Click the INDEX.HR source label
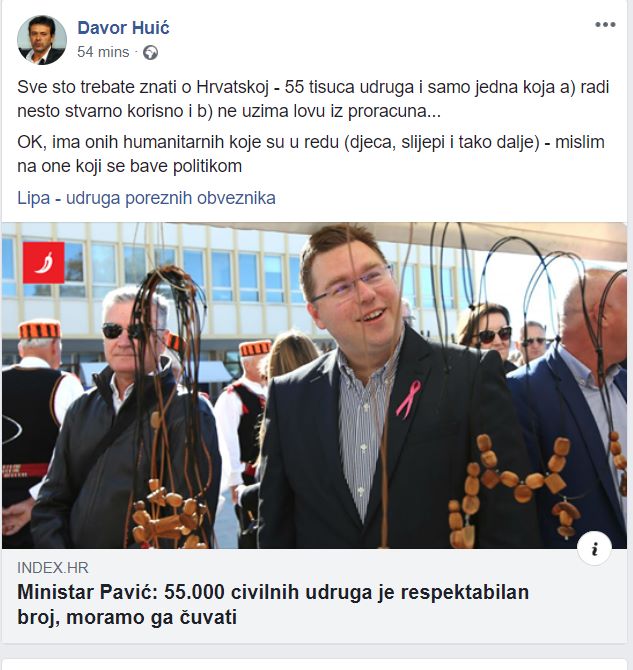Screen dimensions: 633x670 pos(53,568)
